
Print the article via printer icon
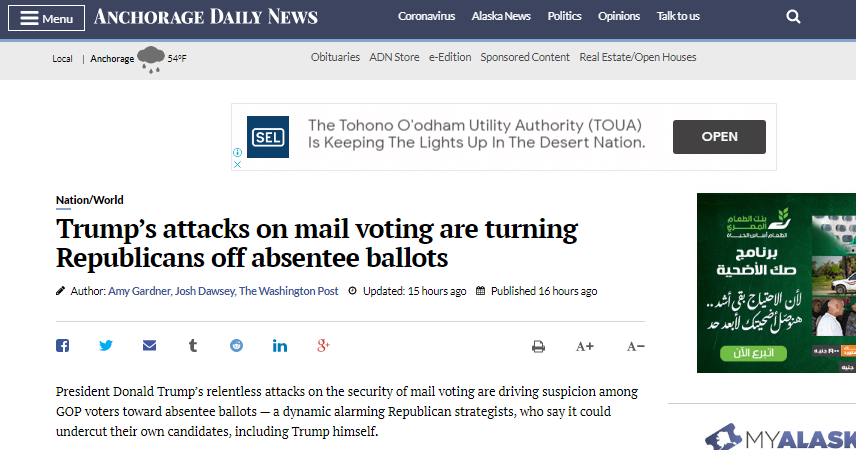[x=538, y=347]
